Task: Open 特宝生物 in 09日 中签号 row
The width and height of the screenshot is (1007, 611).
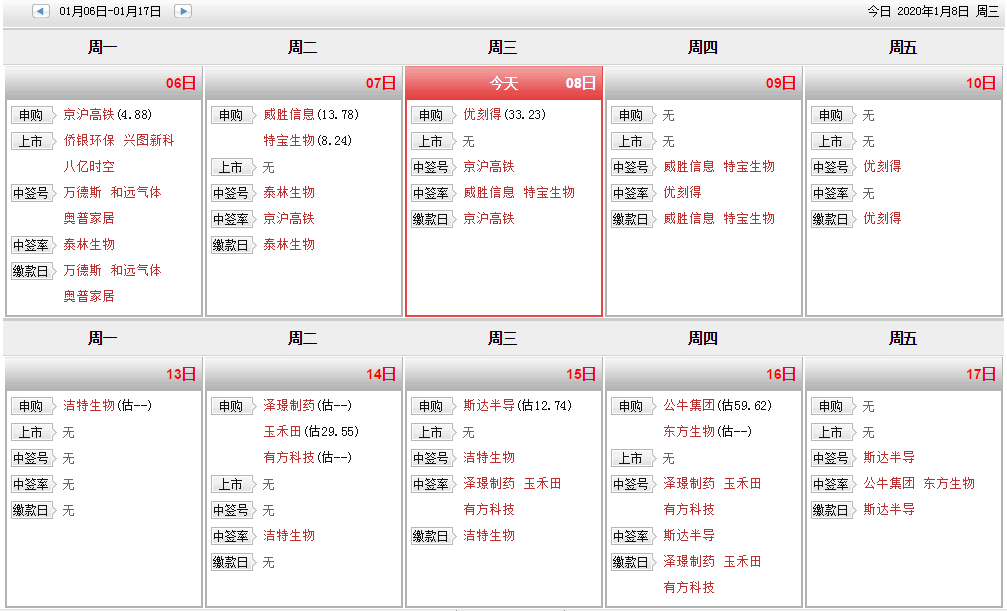Action: click(x=749, y=166)
